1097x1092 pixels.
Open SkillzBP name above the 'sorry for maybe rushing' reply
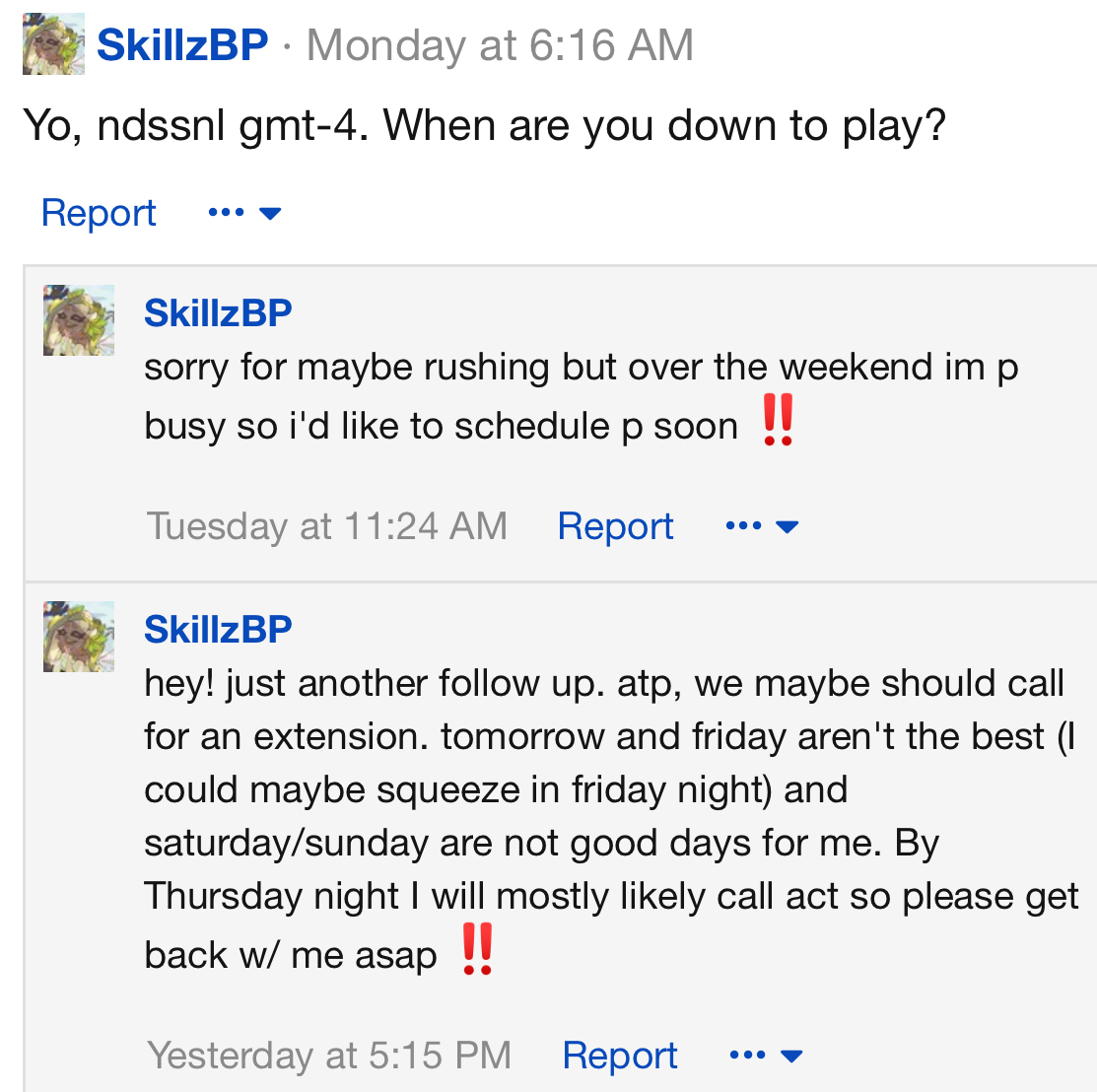coord(218,312)
